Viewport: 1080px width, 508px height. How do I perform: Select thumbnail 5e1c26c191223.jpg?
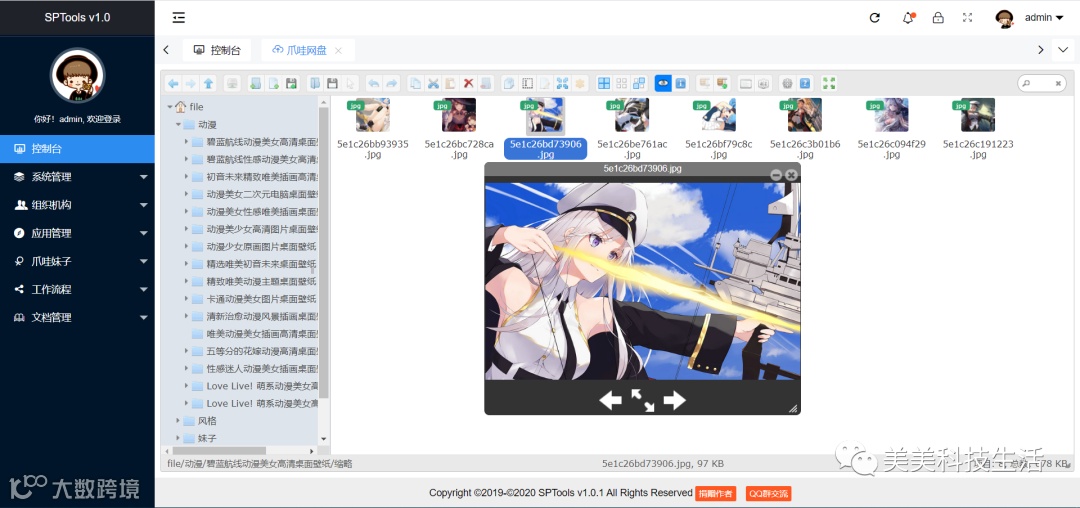tap(977, 129)
